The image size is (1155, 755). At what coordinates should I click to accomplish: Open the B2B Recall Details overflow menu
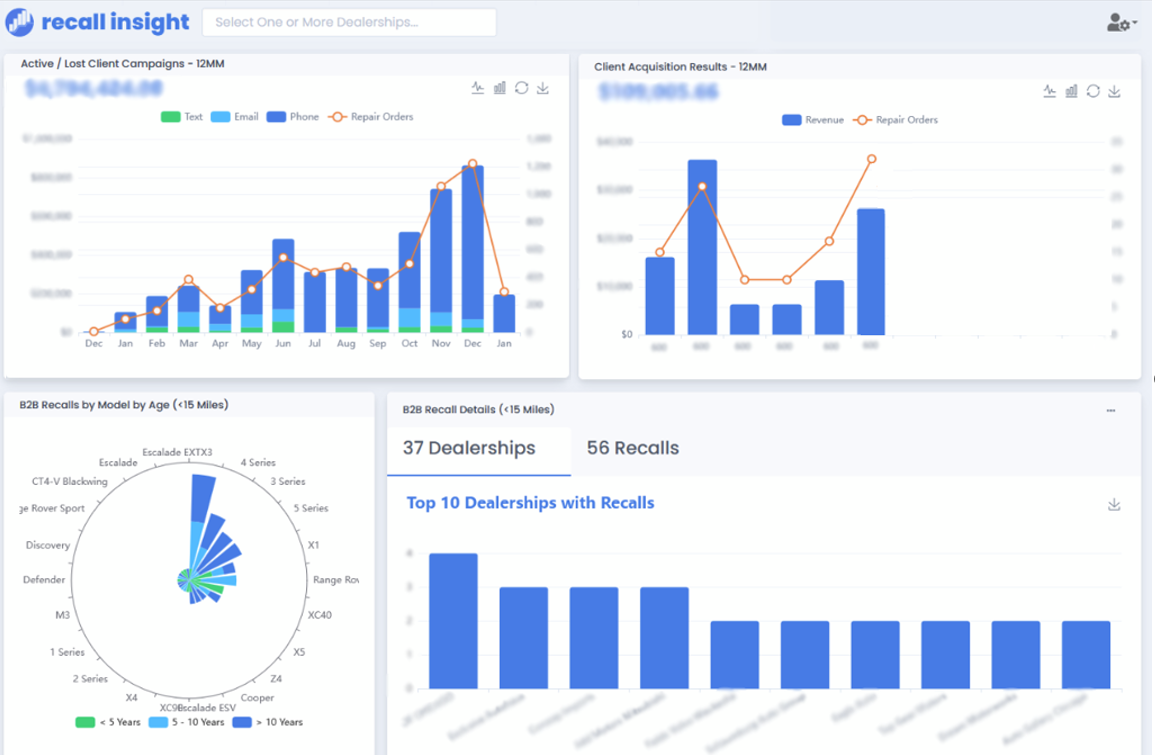click(x=1110, y=409)
